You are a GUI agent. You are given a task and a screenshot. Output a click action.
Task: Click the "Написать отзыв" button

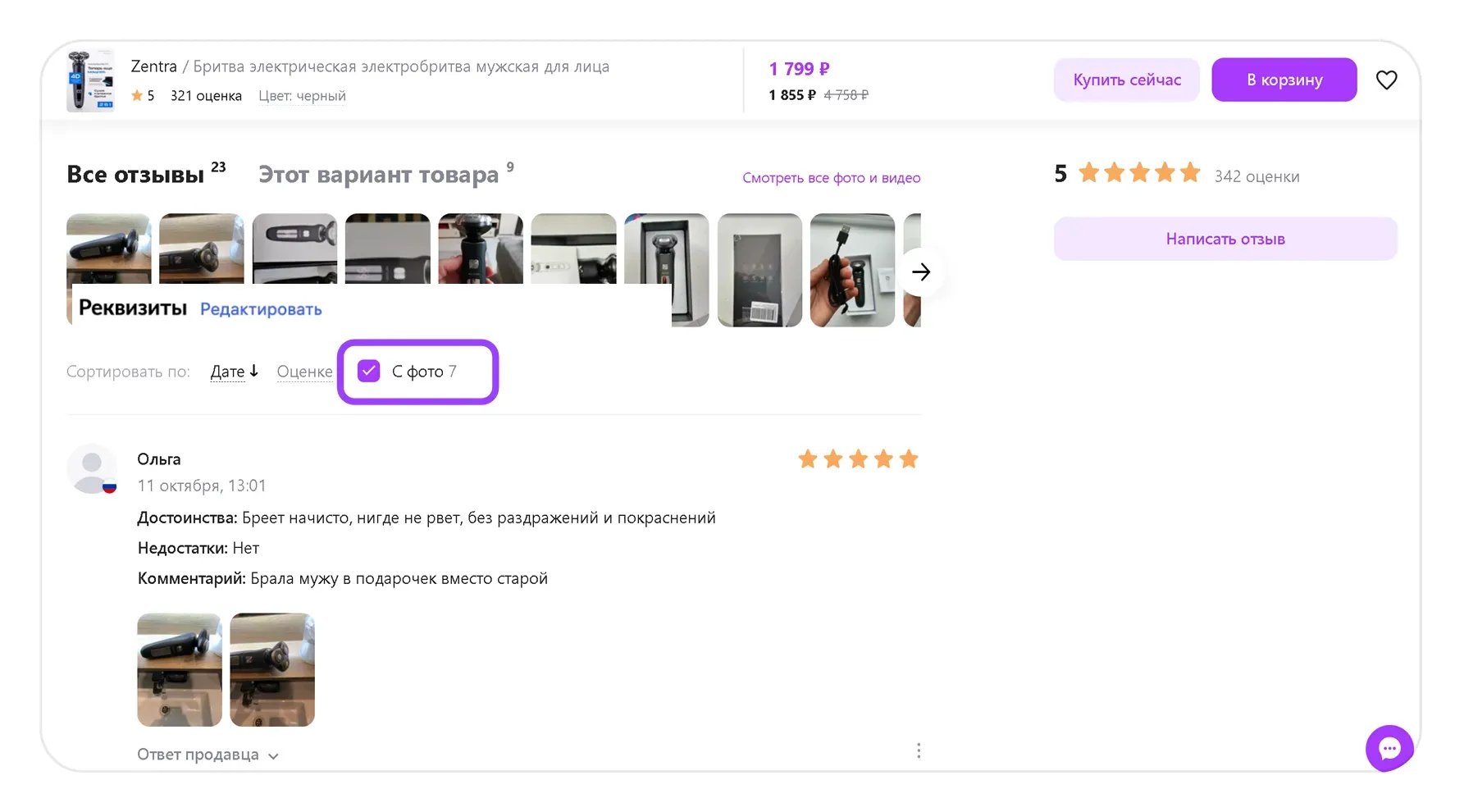point(1225,239)
